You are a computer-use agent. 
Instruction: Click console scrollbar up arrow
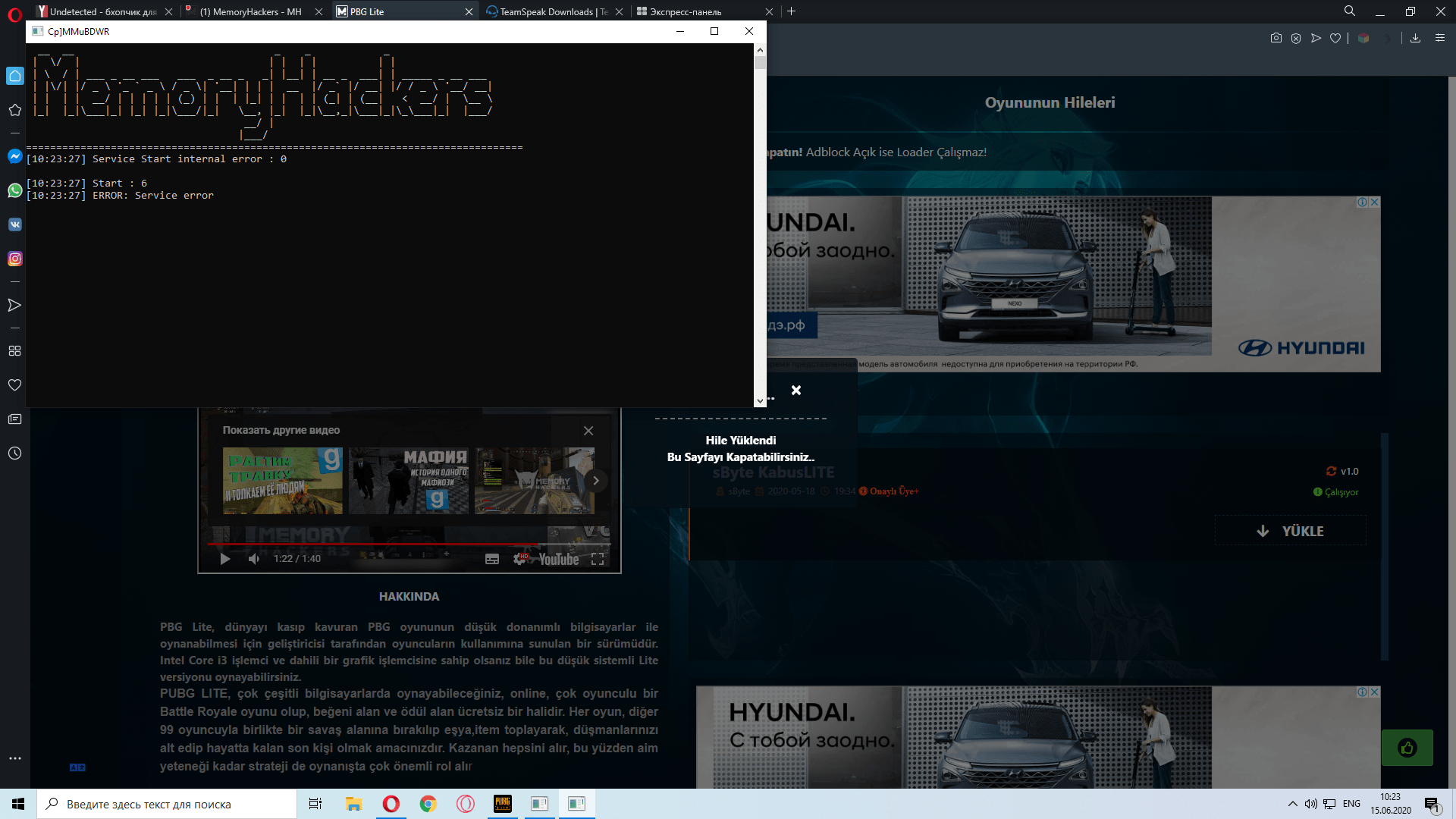(x=760, y=50)
